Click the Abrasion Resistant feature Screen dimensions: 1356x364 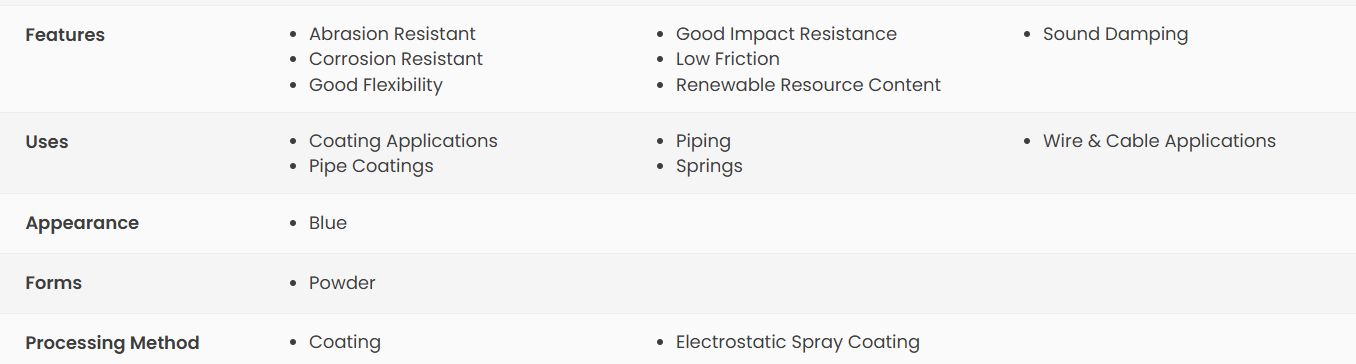click(x=392, y=34)
